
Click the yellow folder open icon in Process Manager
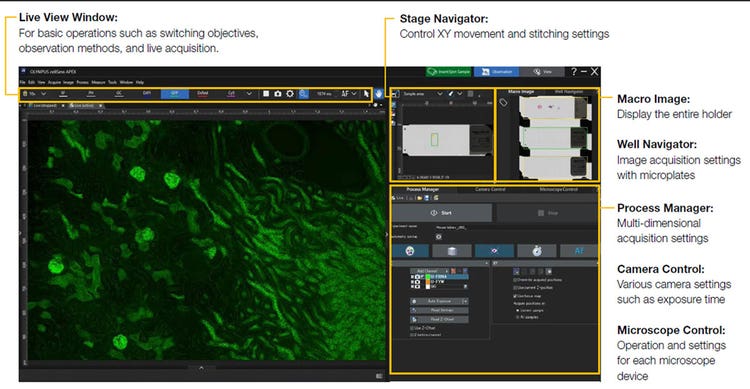[x=419, y=198]
